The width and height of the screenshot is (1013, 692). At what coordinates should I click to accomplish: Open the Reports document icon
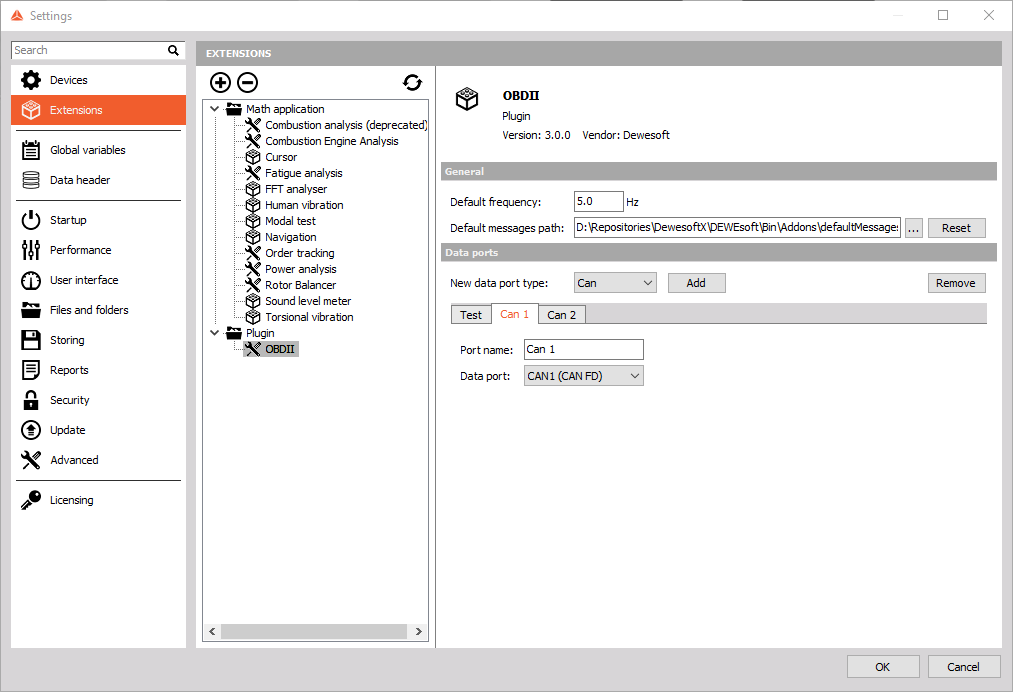30,370
